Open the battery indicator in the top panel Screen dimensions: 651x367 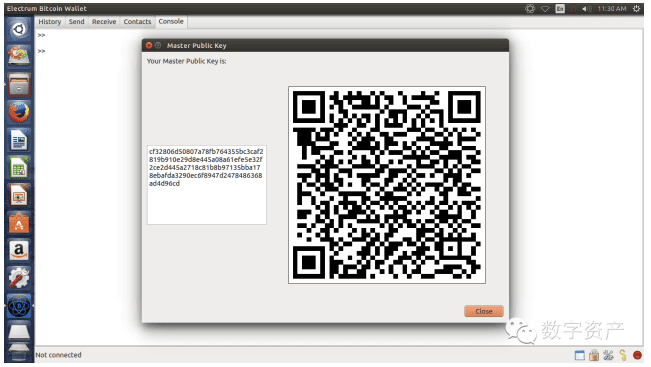pos(574,9)
